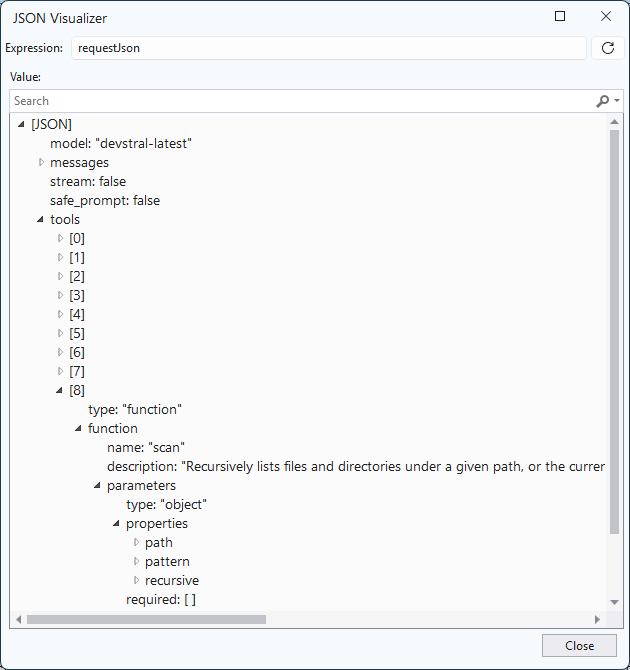Screen dimensions: 630x670
Task: Select the name: "scan" row
Action: 146,448
